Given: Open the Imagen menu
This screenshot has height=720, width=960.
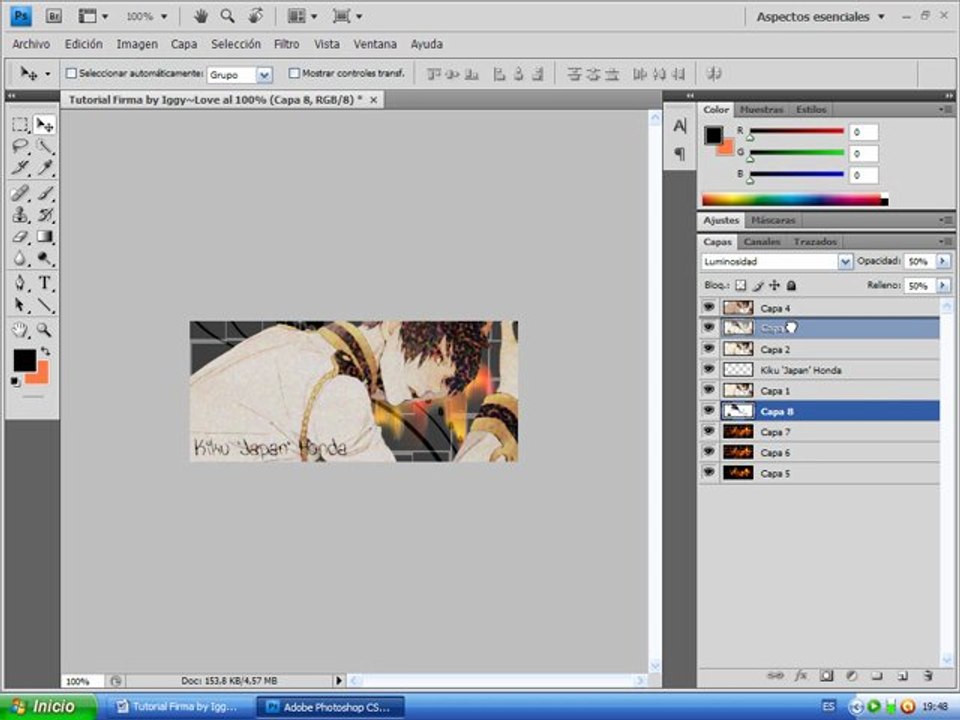Looking at the screenshot, I should [137, 44].
